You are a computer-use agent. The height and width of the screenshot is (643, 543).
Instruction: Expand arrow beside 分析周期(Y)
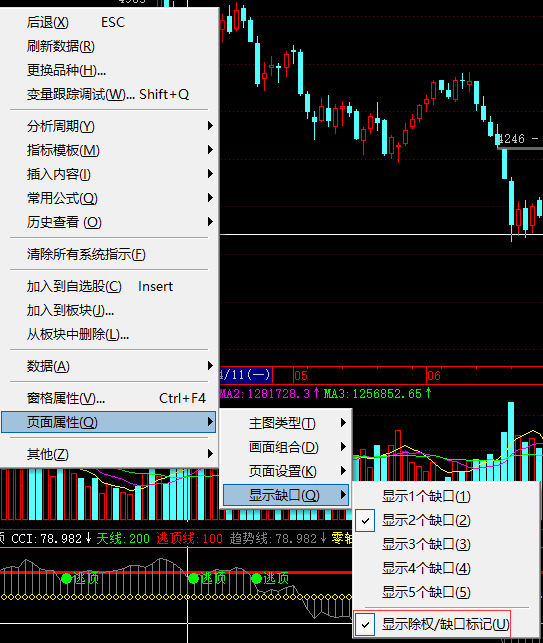click(x=210, y=125)
